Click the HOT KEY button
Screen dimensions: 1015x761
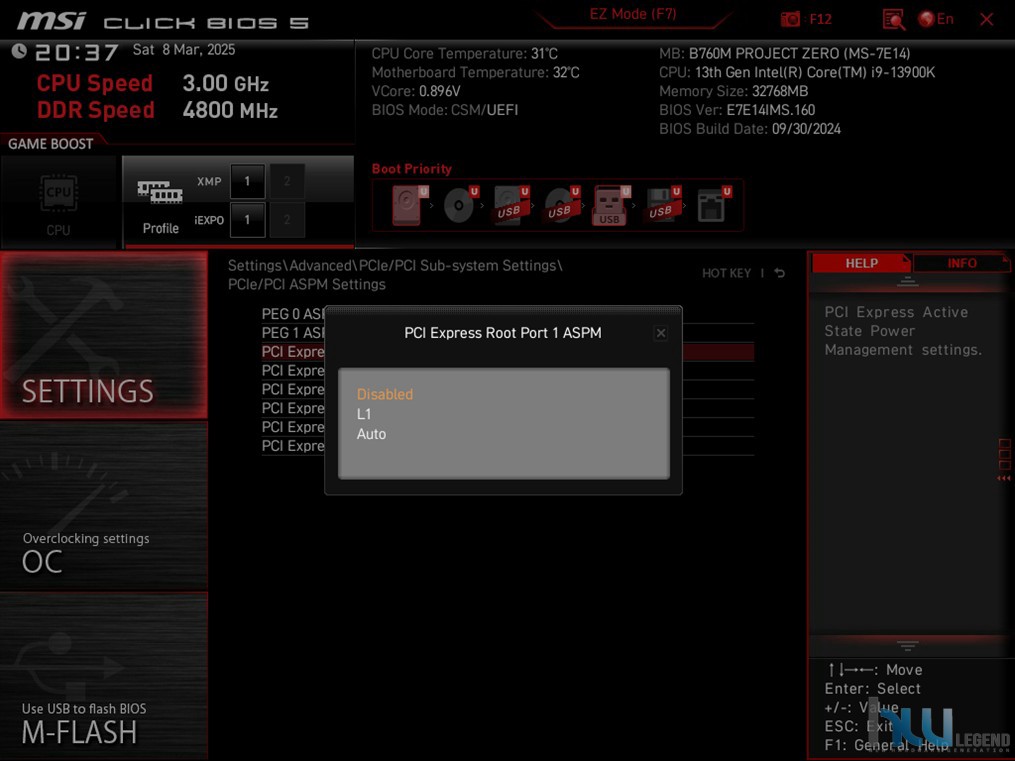pos(726,273)
